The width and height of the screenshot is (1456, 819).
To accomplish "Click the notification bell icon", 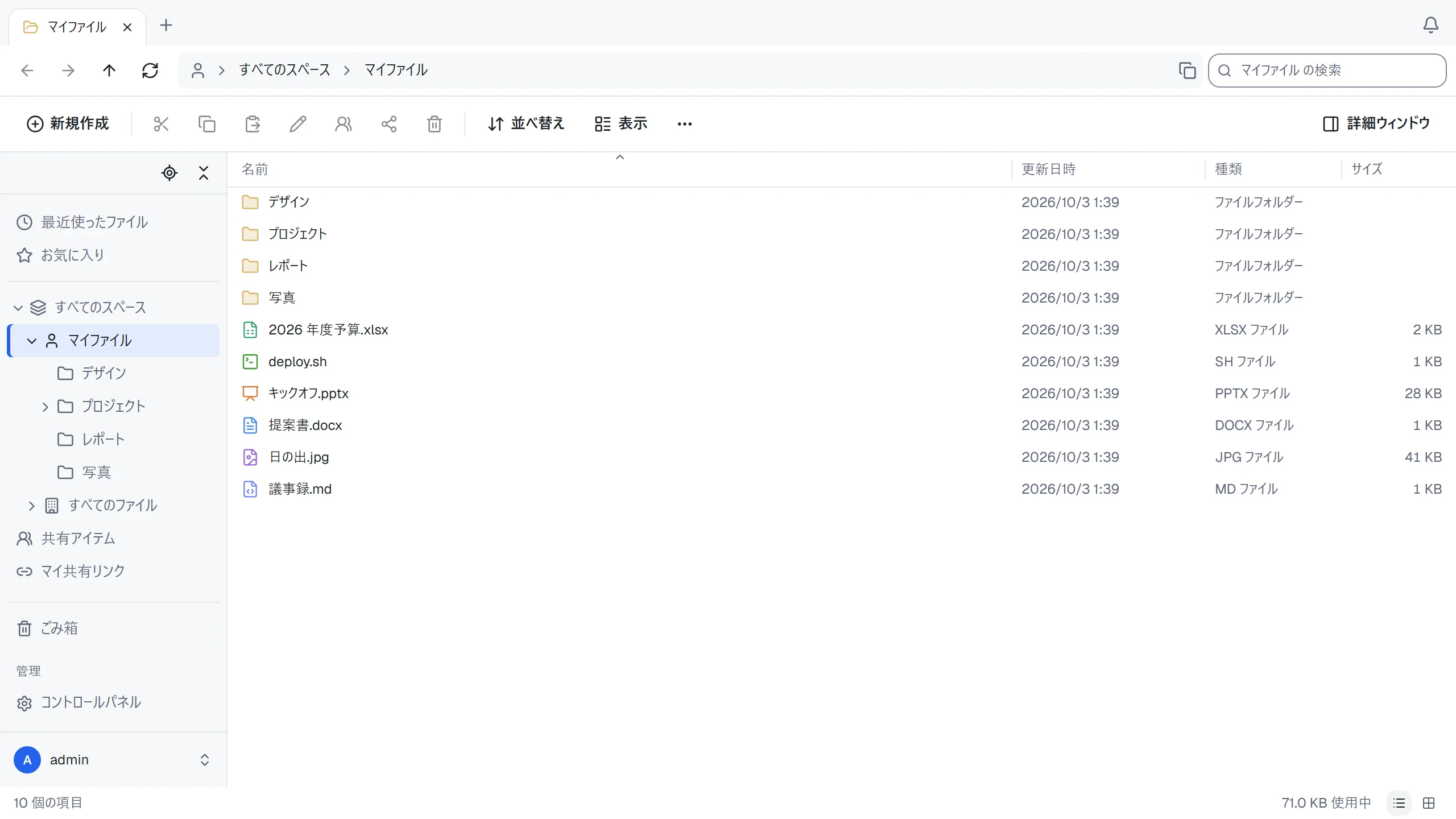I will pos(1430,25).
